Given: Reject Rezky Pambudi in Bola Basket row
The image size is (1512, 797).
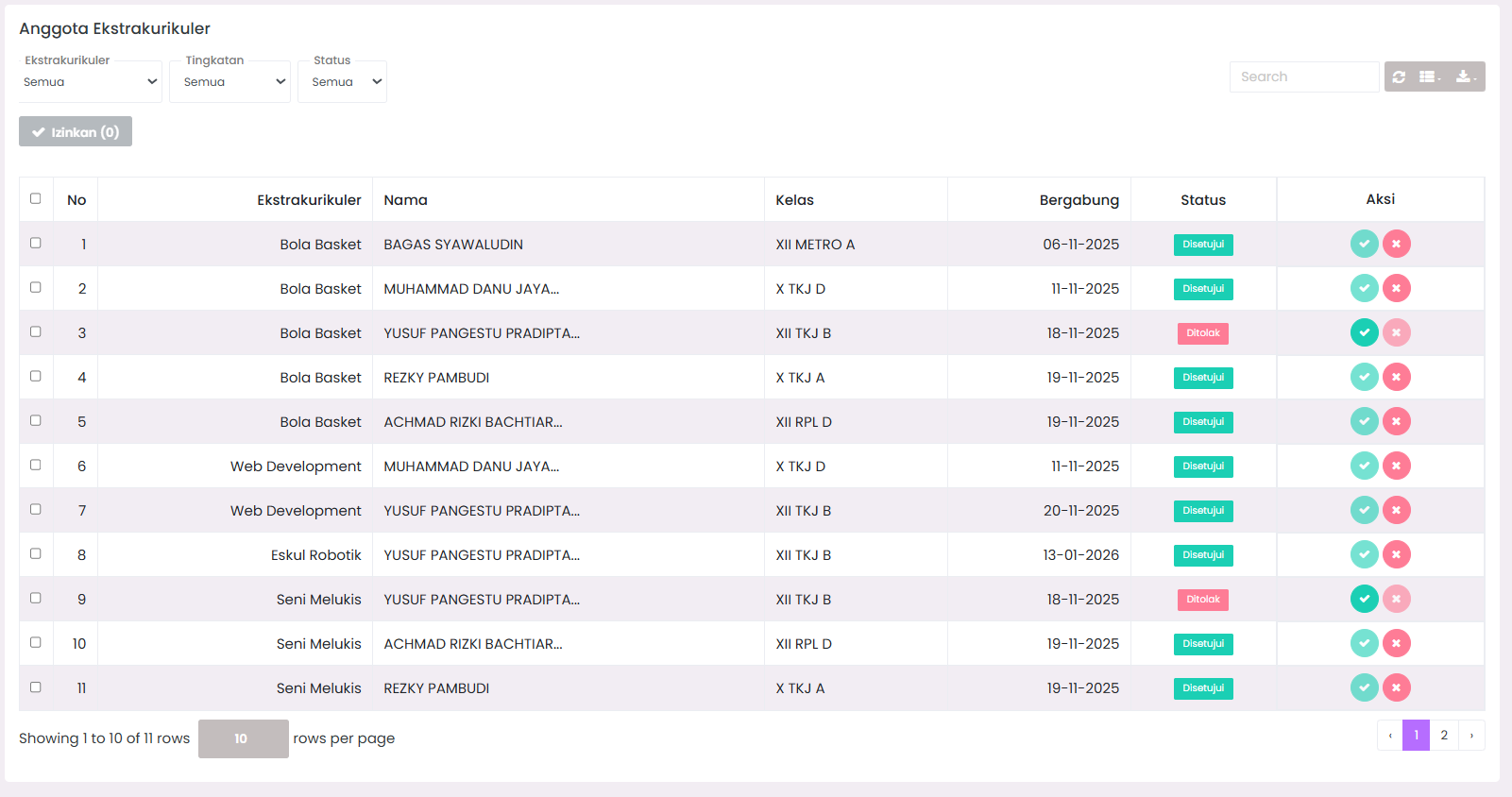Looking at the screenshot, I should [1396, 377].
